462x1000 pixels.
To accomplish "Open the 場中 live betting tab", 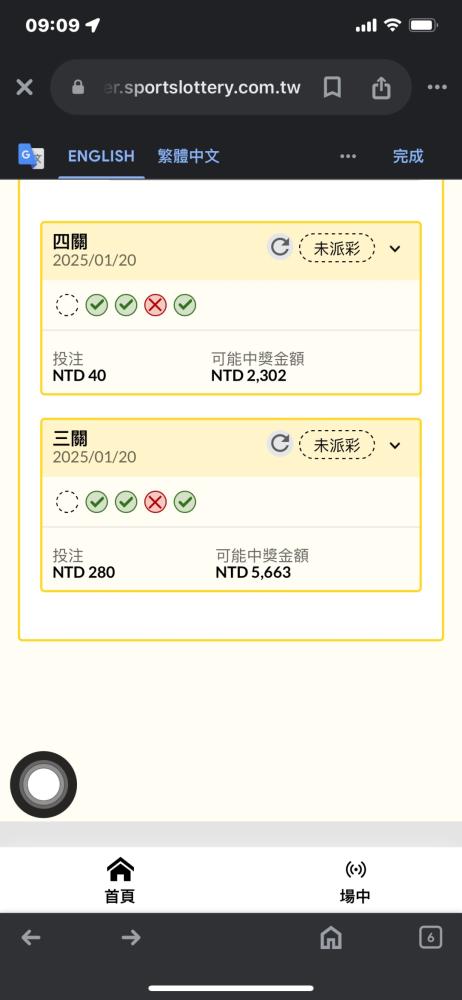I will 355,880.
